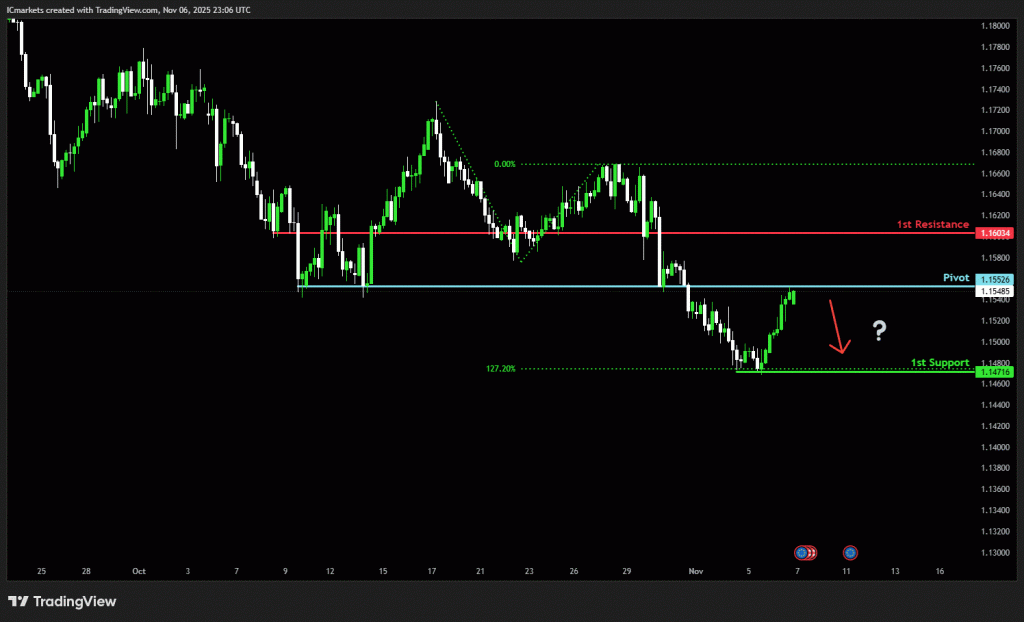Open the EU economic event icon near Nov 11
1024x622 pixels.
(x=850, y=552)
